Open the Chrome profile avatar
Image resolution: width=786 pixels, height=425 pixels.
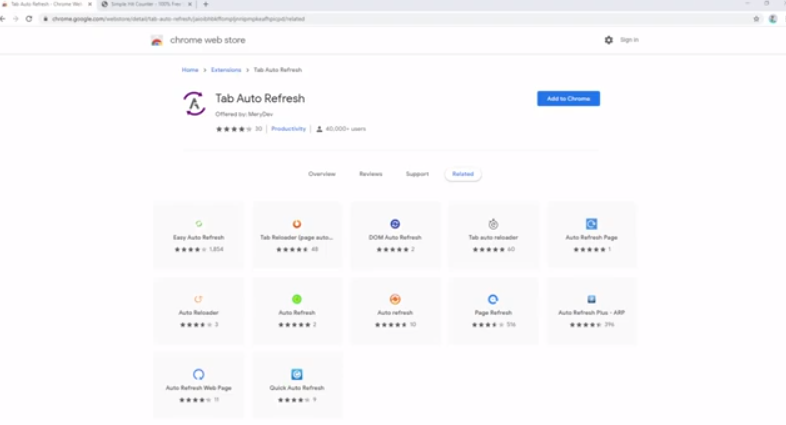coord(772,19)
